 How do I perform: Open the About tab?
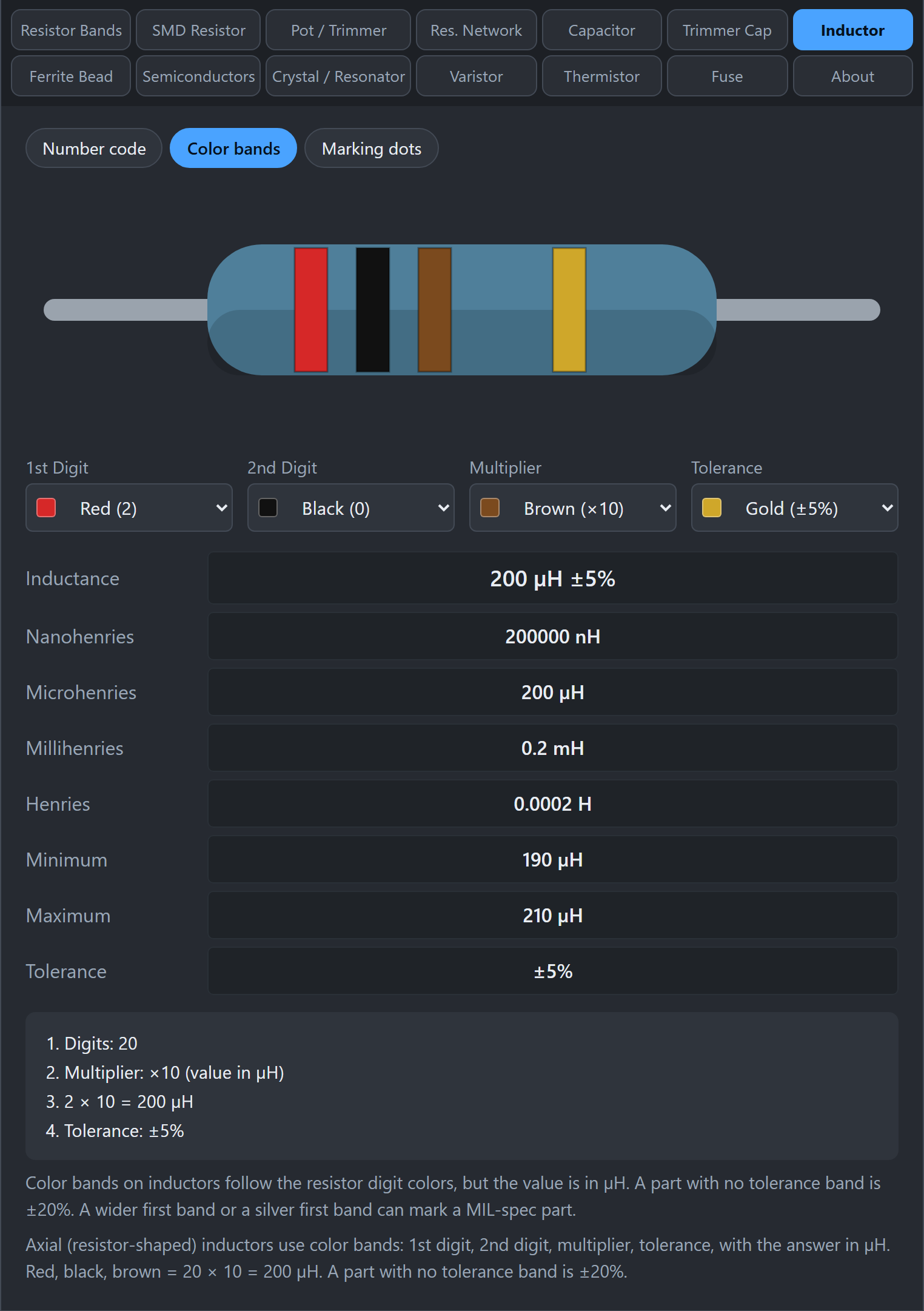click(852, 76)
